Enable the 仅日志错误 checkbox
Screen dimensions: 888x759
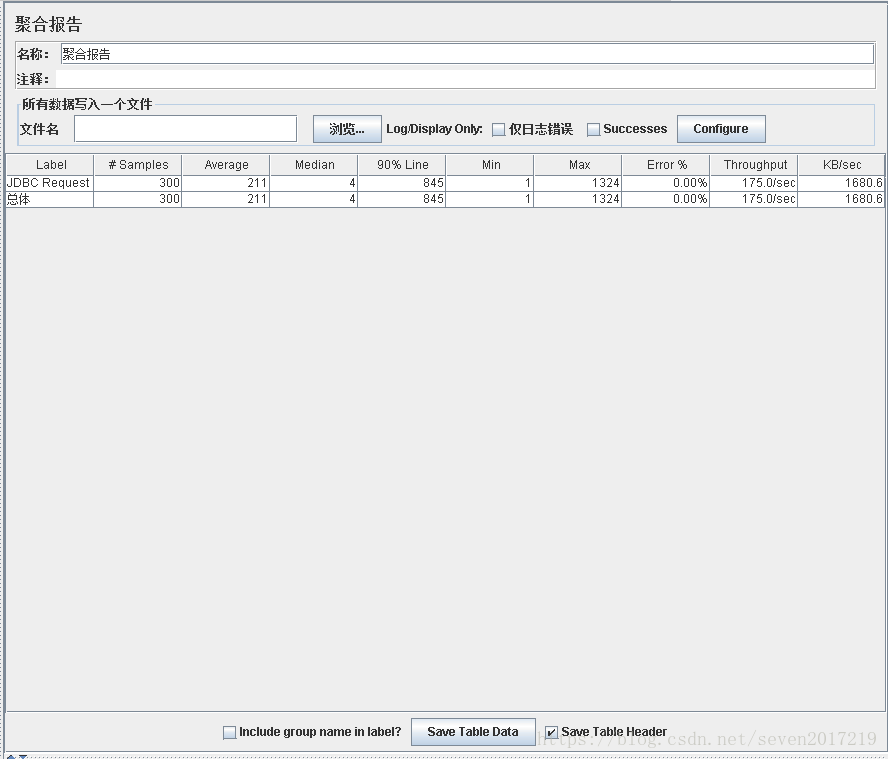[498, 130]
